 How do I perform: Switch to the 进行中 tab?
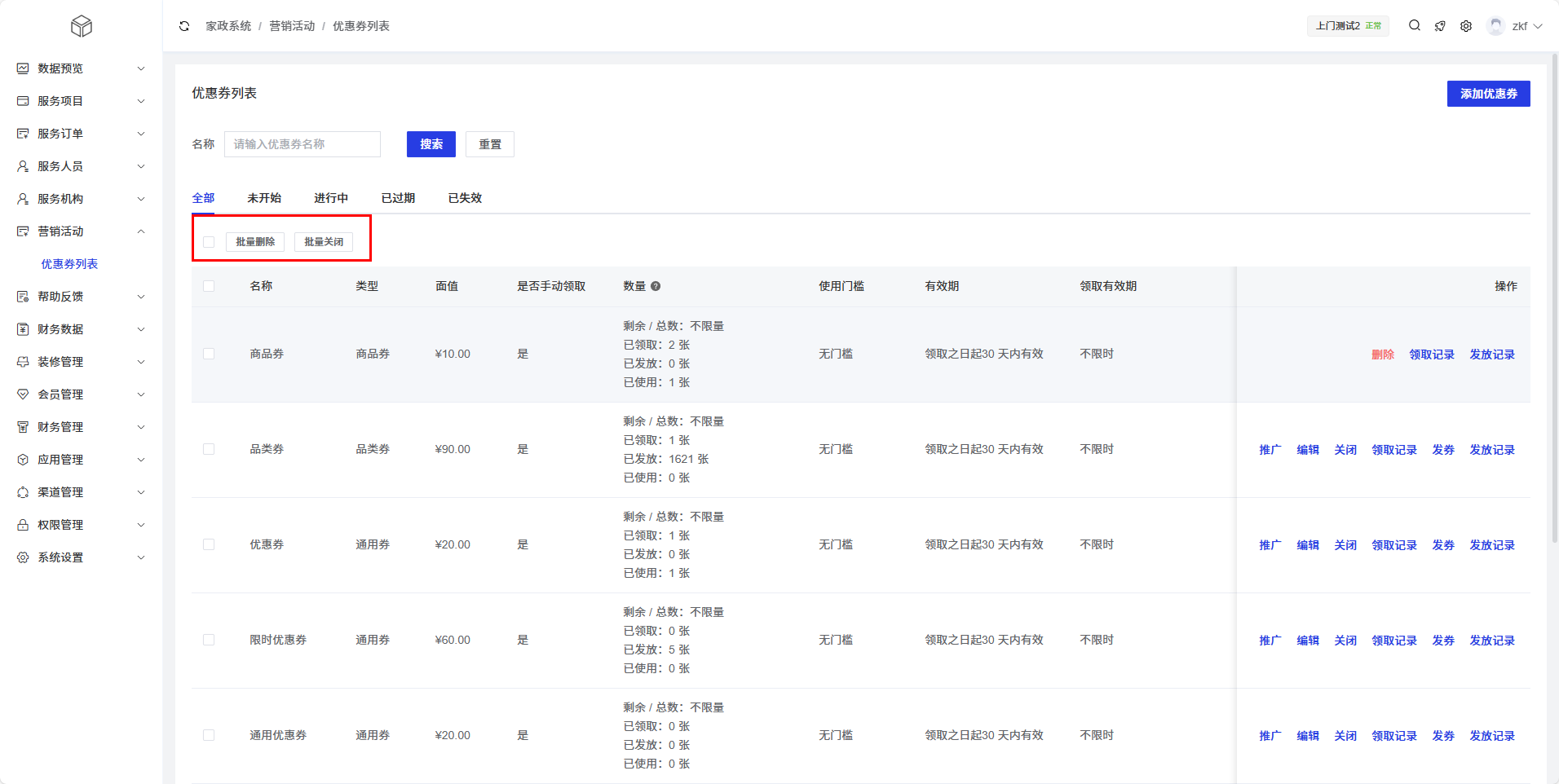[331, 198]
